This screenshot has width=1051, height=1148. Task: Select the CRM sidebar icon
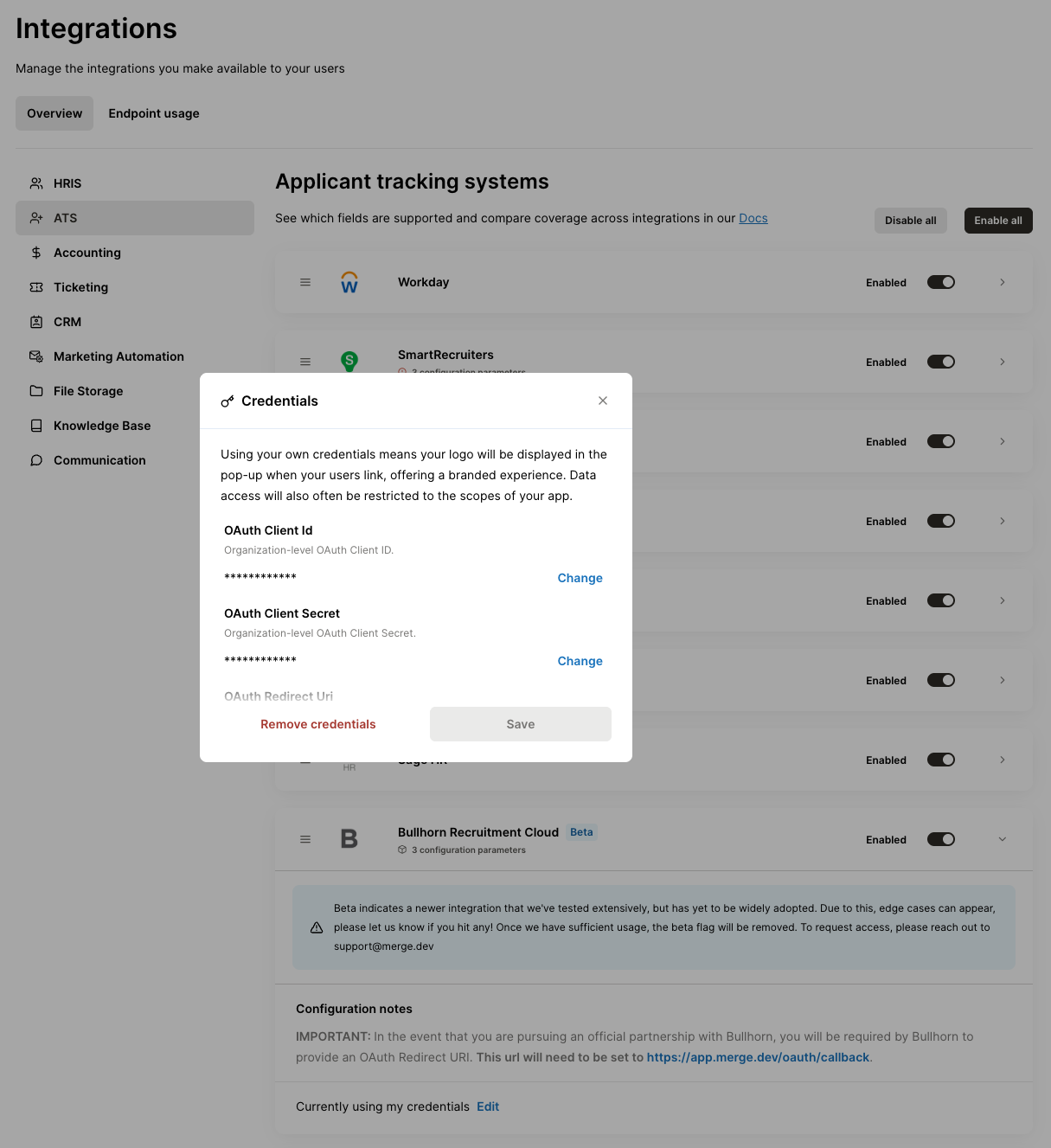point(35,321)
